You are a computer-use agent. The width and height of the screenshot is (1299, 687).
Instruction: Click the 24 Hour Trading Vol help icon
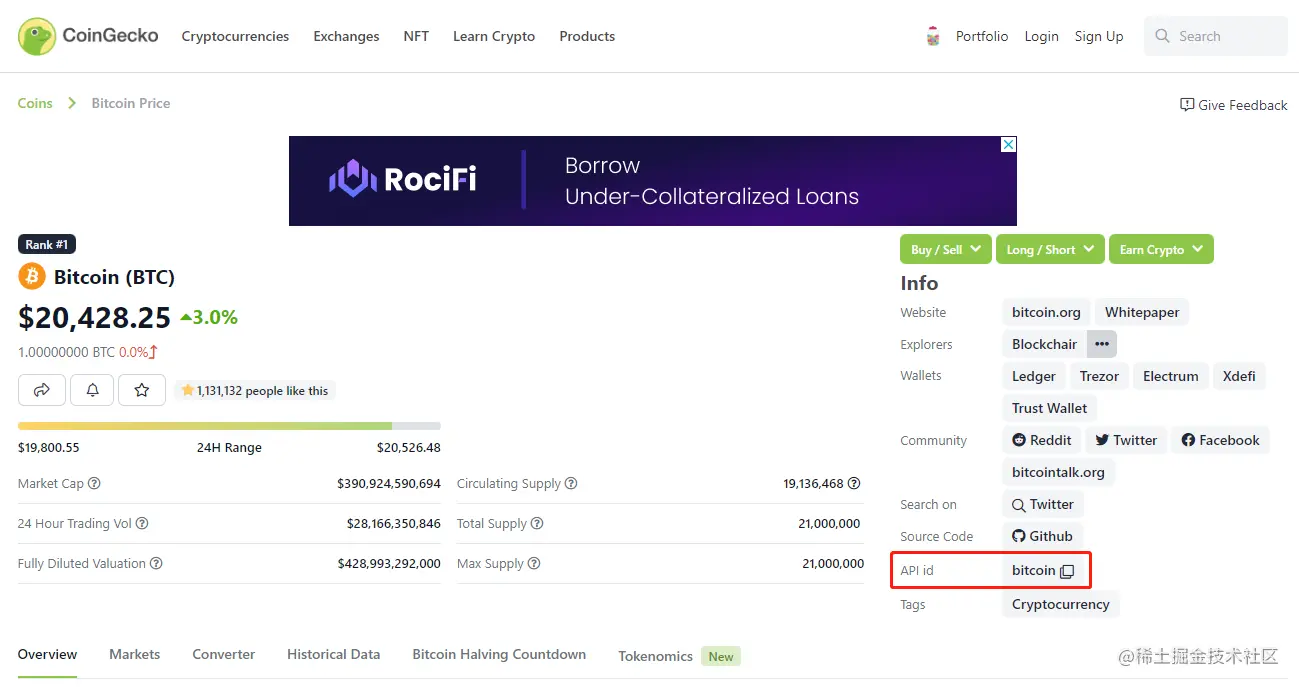[x=142, y=524]
